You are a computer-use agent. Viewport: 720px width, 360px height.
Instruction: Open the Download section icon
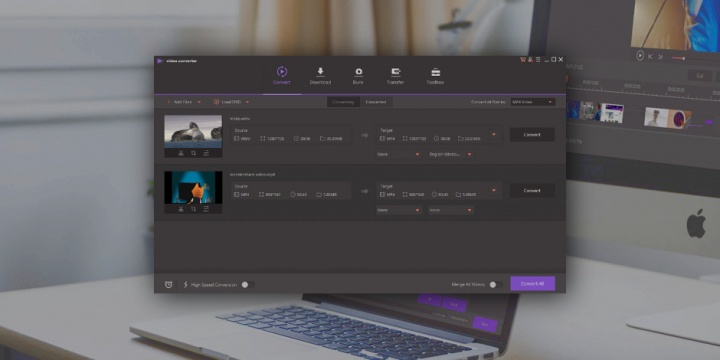(x=320, y=72)
